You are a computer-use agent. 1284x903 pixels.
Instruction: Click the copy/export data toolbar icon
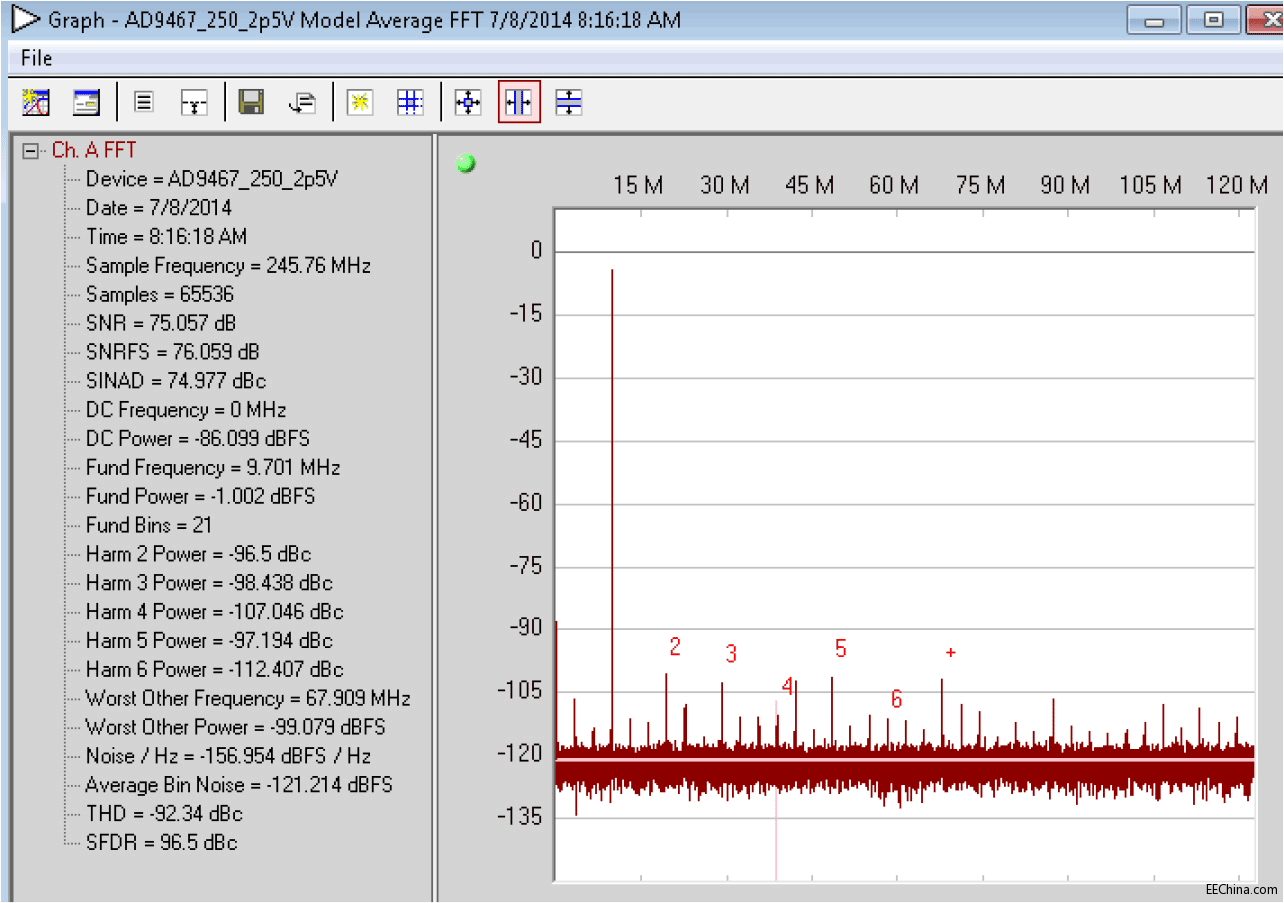click(x=302, y=102)
